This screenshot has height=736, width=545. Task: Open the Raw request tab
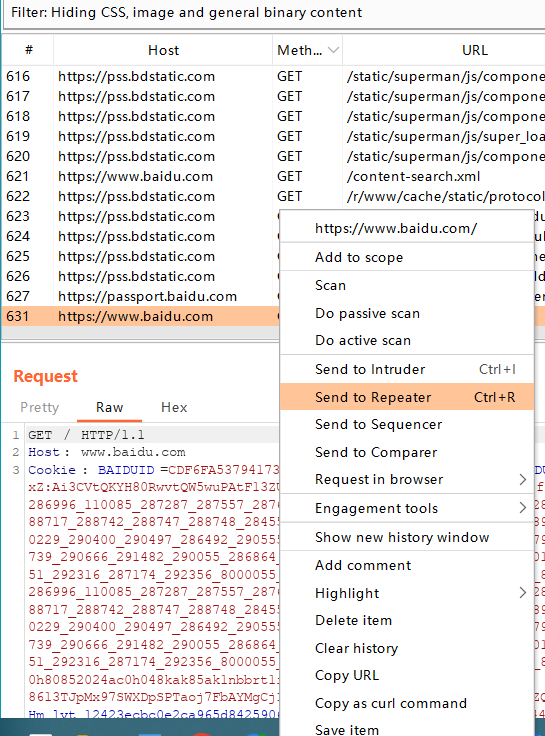point(109,407)
